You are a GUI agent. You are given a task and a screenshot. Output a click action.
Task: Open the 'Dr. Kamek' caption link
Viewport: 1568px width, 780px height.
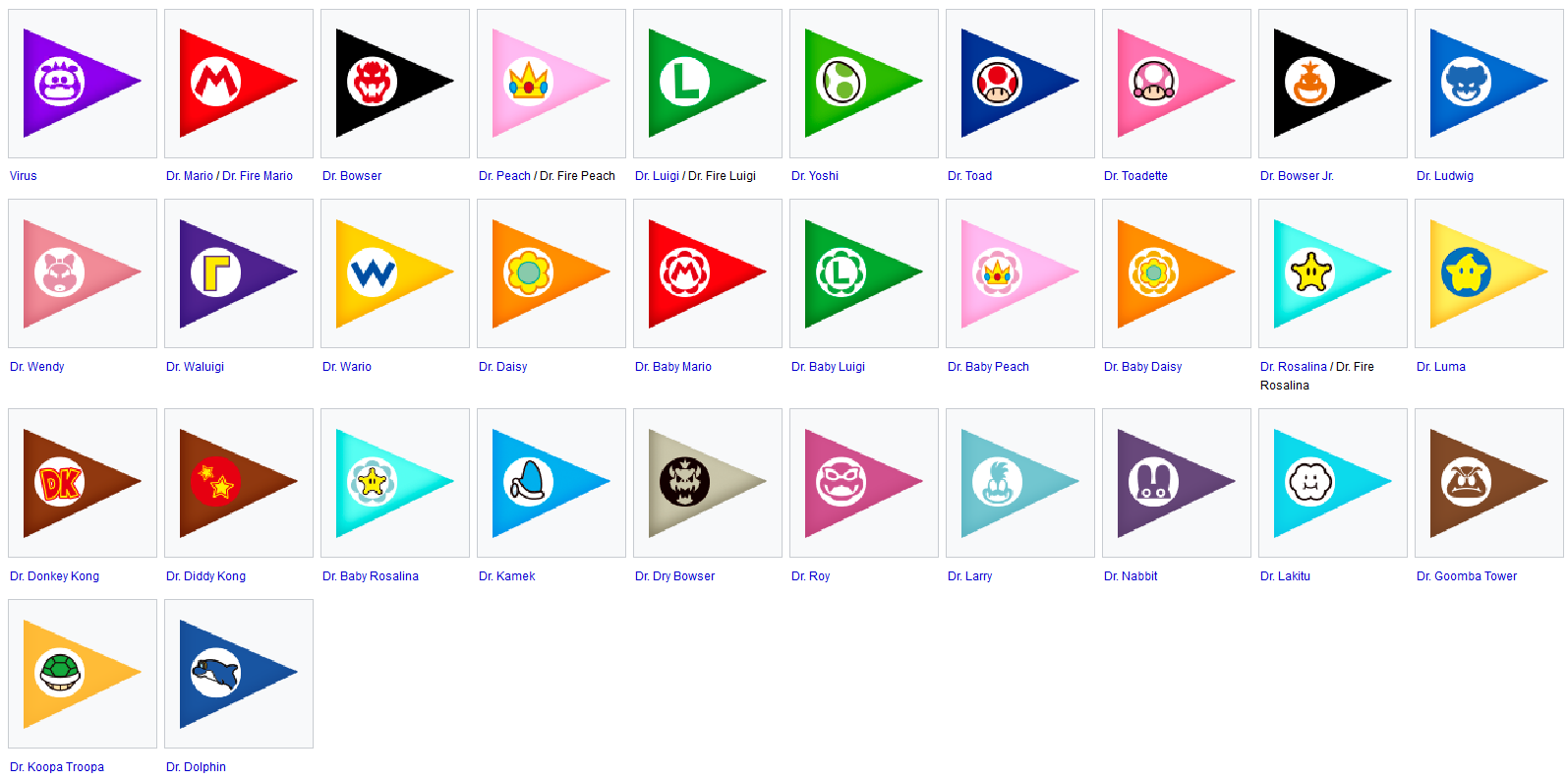pyautogui.click(x=506, y=576)
